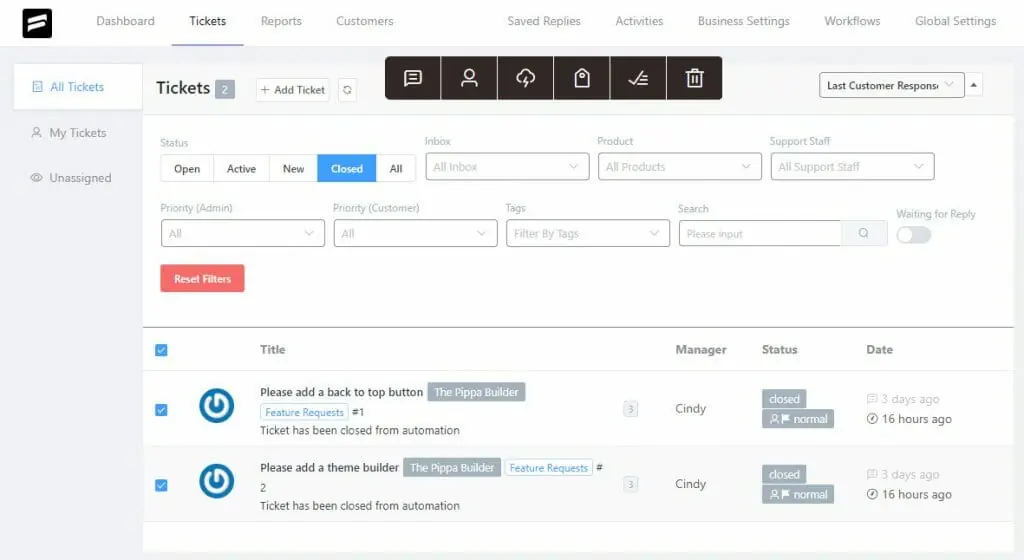Click response count badge on back to top ticket
The image size is (1024, 560).
point(630,409)
